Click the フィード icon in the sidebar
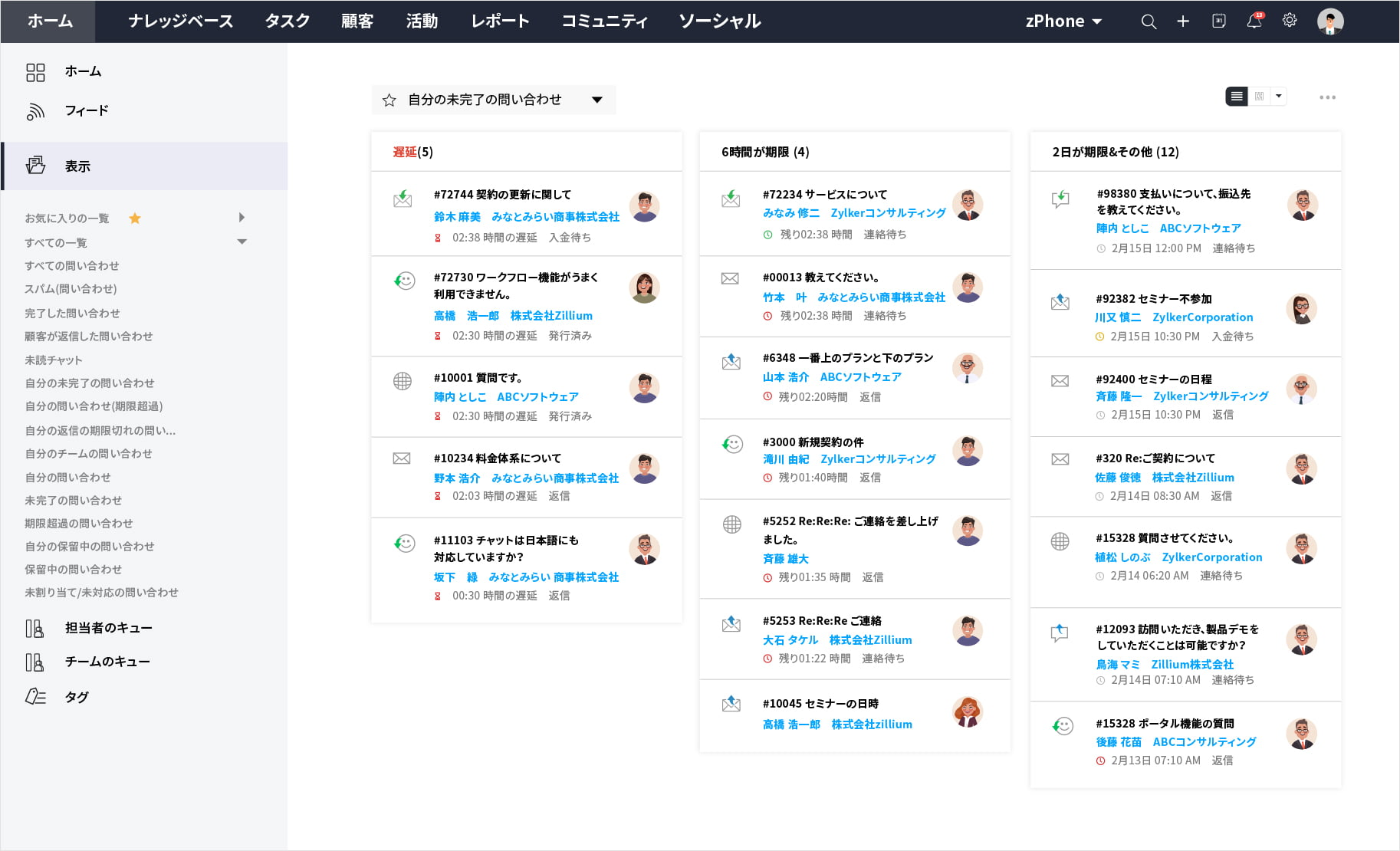 coord(35,110)
